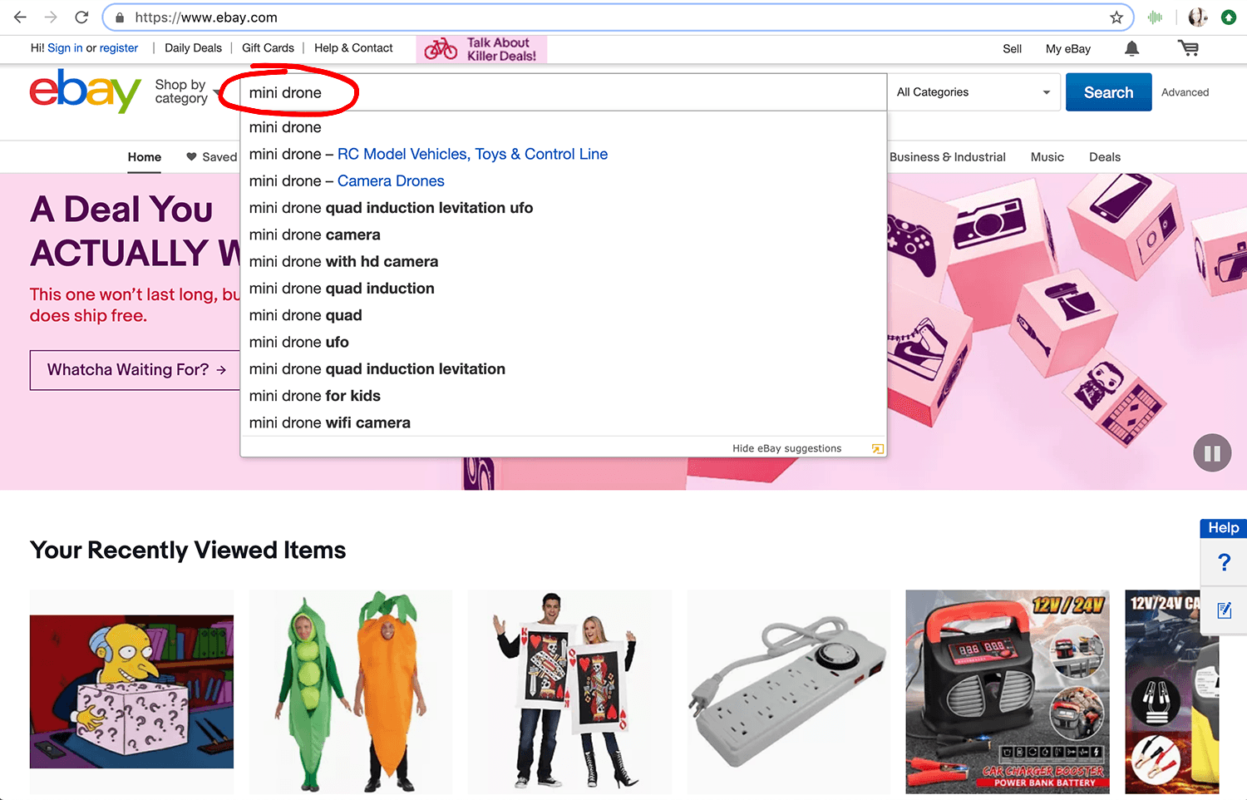The image size is (1247, 800).
Task: Open the carrot and pea costume thumbnail
Action: pos(350,691)
